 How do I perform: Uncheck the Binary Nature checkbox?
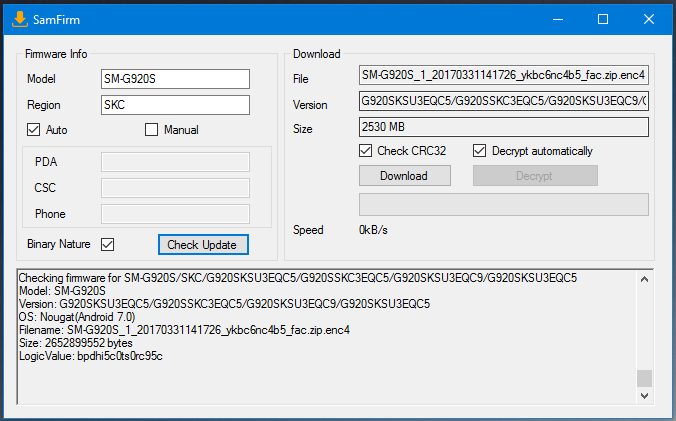[108, 244]
